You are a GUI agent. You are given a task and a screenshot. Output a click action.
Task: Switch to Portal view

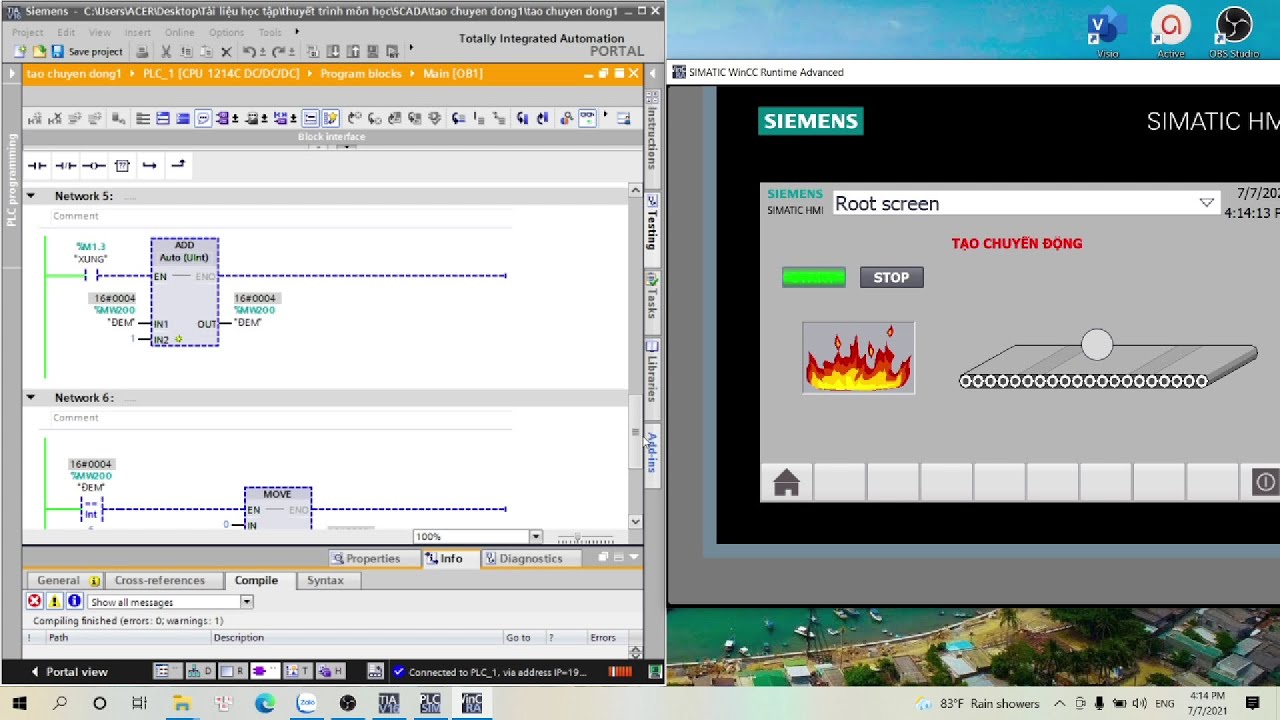pyautogui.click(x=69, y=672)
